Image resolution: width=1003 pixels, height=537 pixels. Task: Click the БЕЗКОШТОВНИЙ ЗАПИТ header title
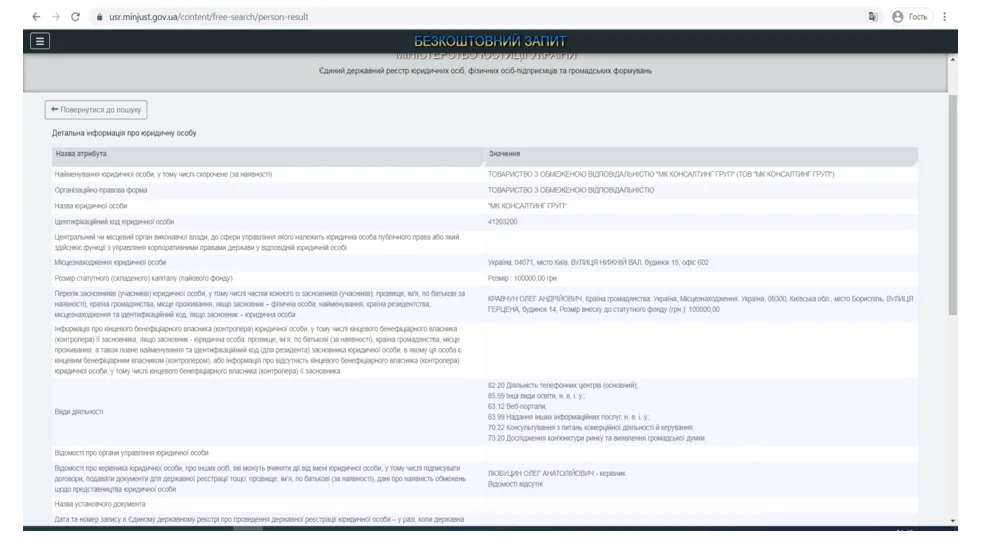pyautogui.click(x=489, y=41)
